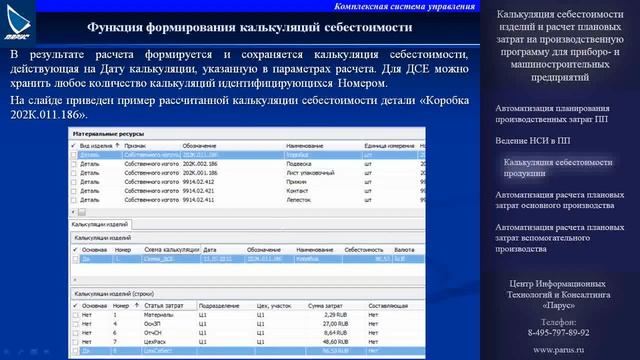Tick checkbox for Контакт row
The width and height of the screenshot is (640, 360).
point(74,191)
